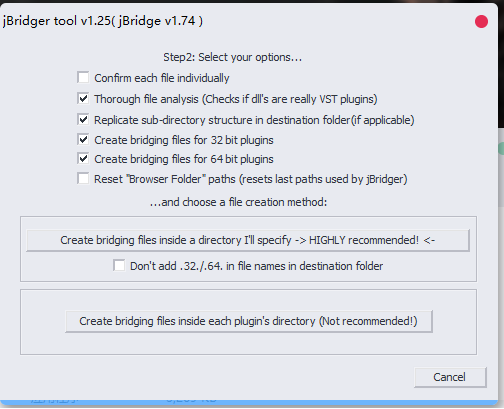The image size is (504, 409).
Task: Check the Reset "Browser Folder" paths box
Action: click(83, 179)
